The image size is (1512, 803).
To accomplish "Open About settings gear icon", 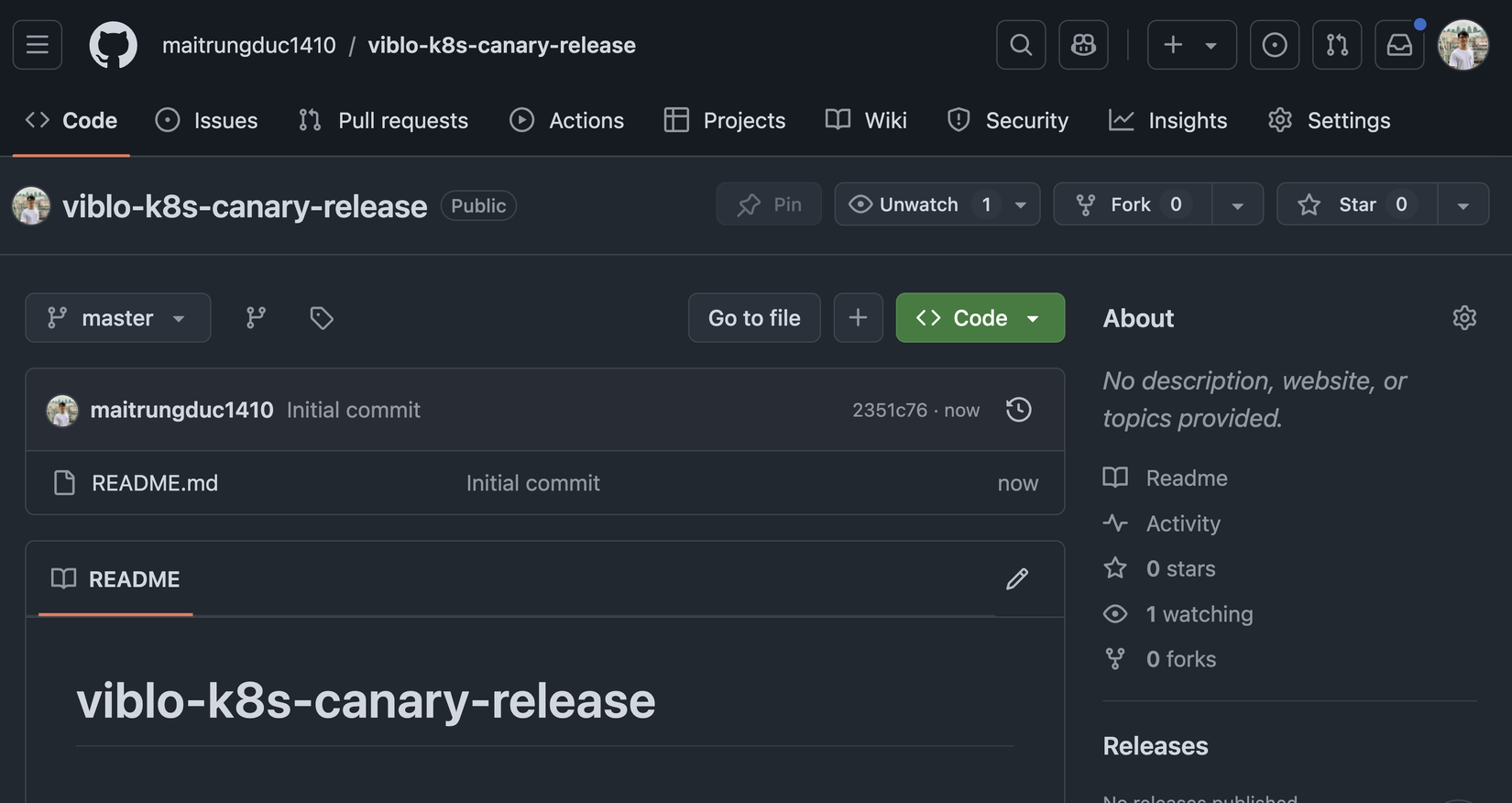I will pyautogui.click(x=1464, y=318).
